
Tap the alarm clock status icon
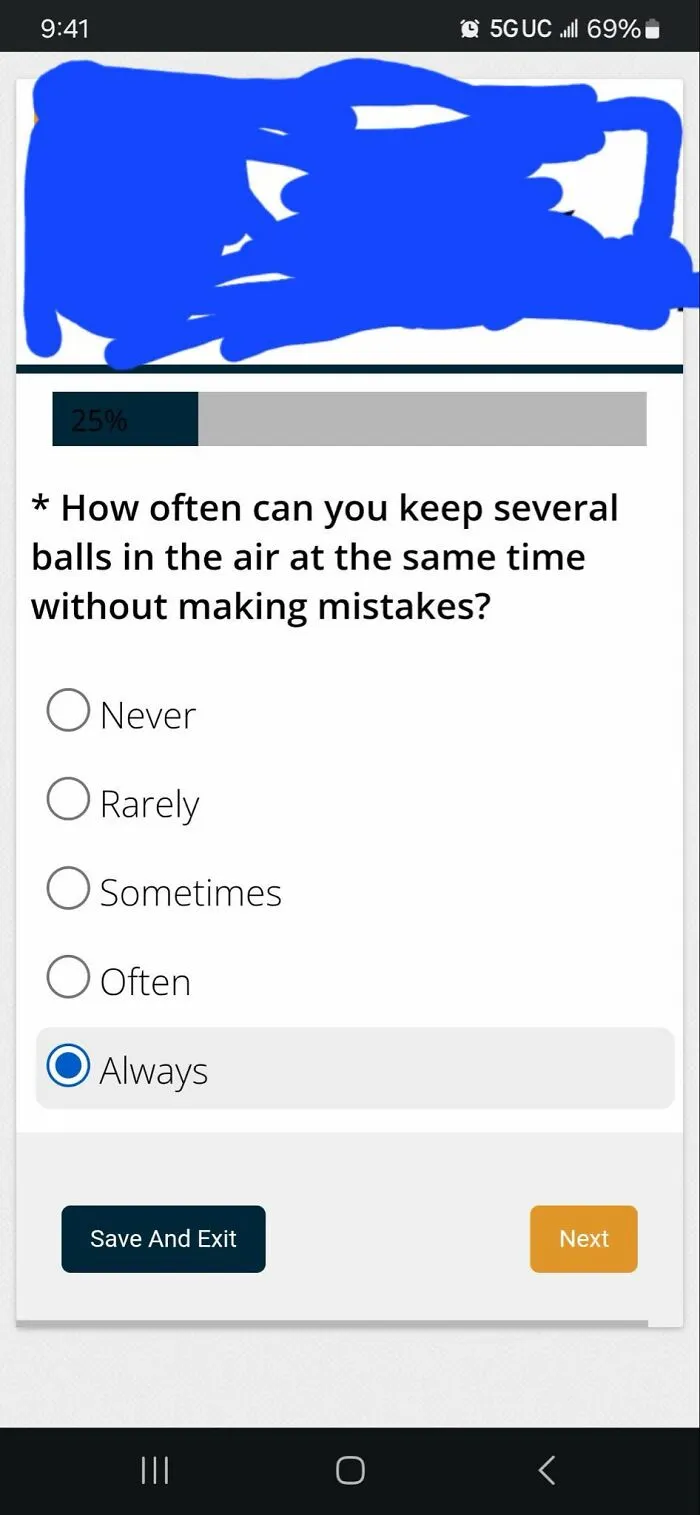(x=469, y=29)
